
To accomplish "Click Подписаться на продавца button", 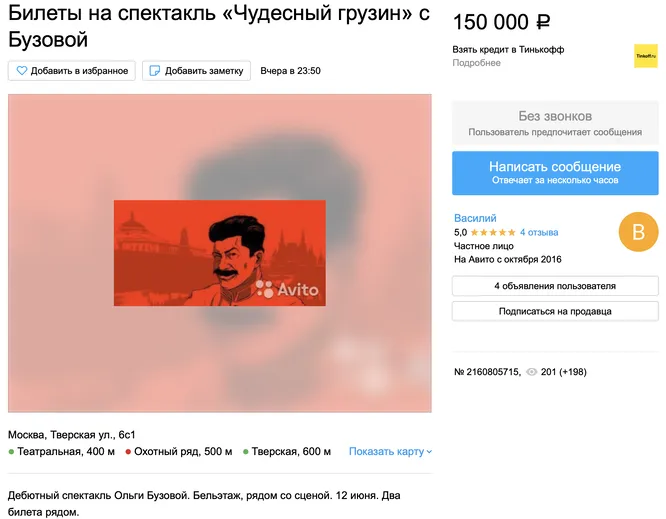I will click(555, 311).
